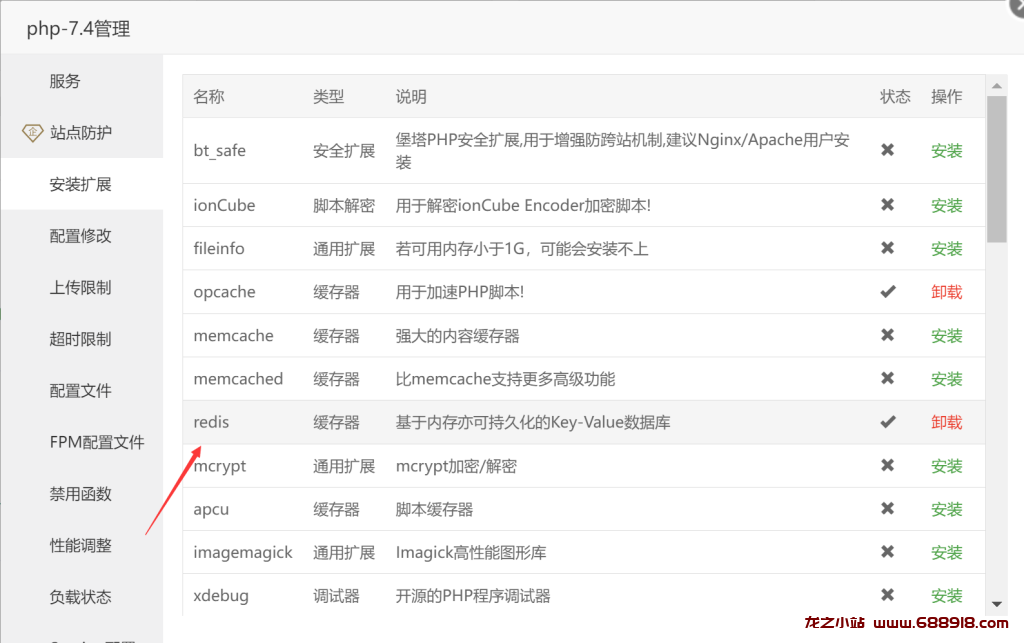Viewport: 1024px width, 643px height.
Task: Click the bt_safe extension name
Action: [219, 151]
